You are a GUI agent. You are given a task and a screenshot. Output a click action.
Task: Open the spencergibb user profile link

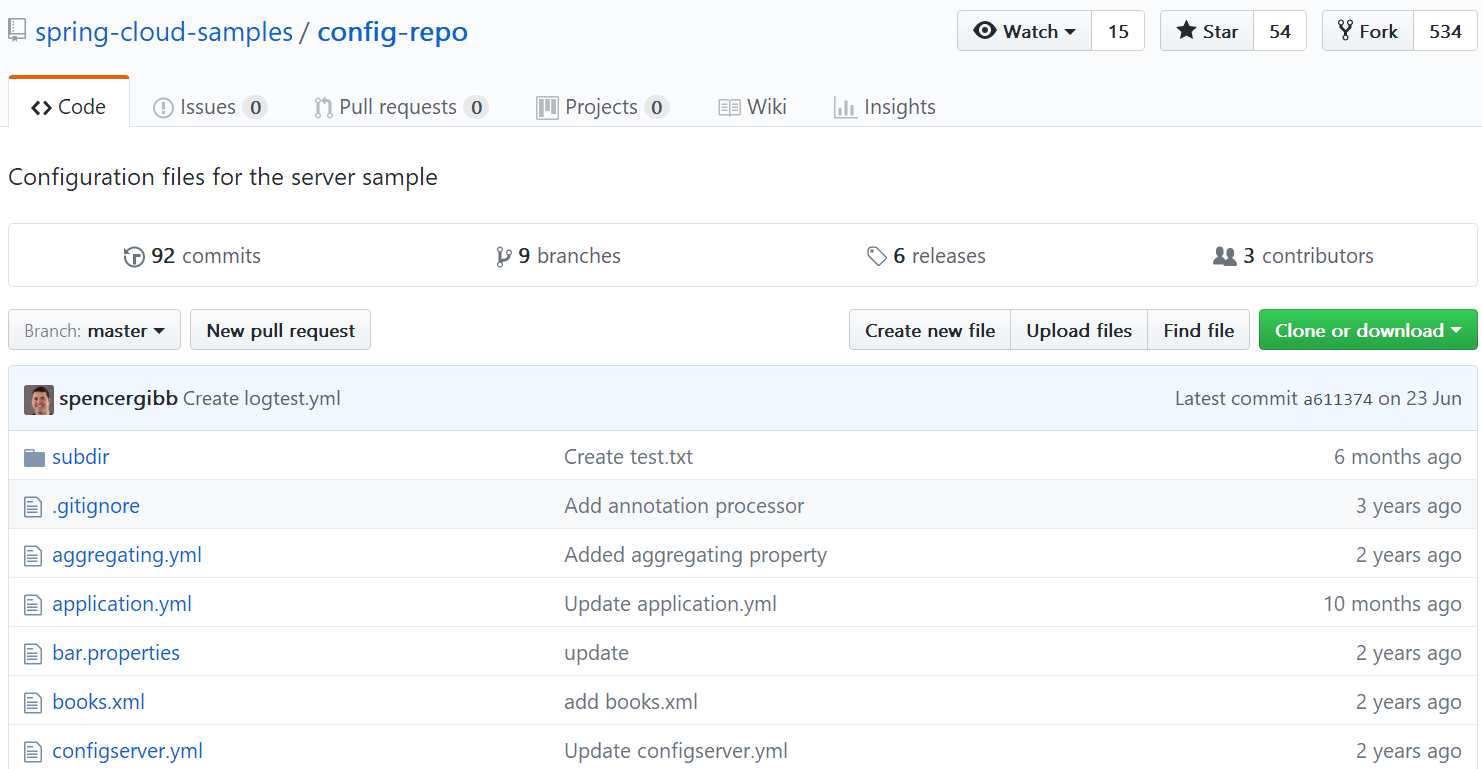tap(118, 399)
